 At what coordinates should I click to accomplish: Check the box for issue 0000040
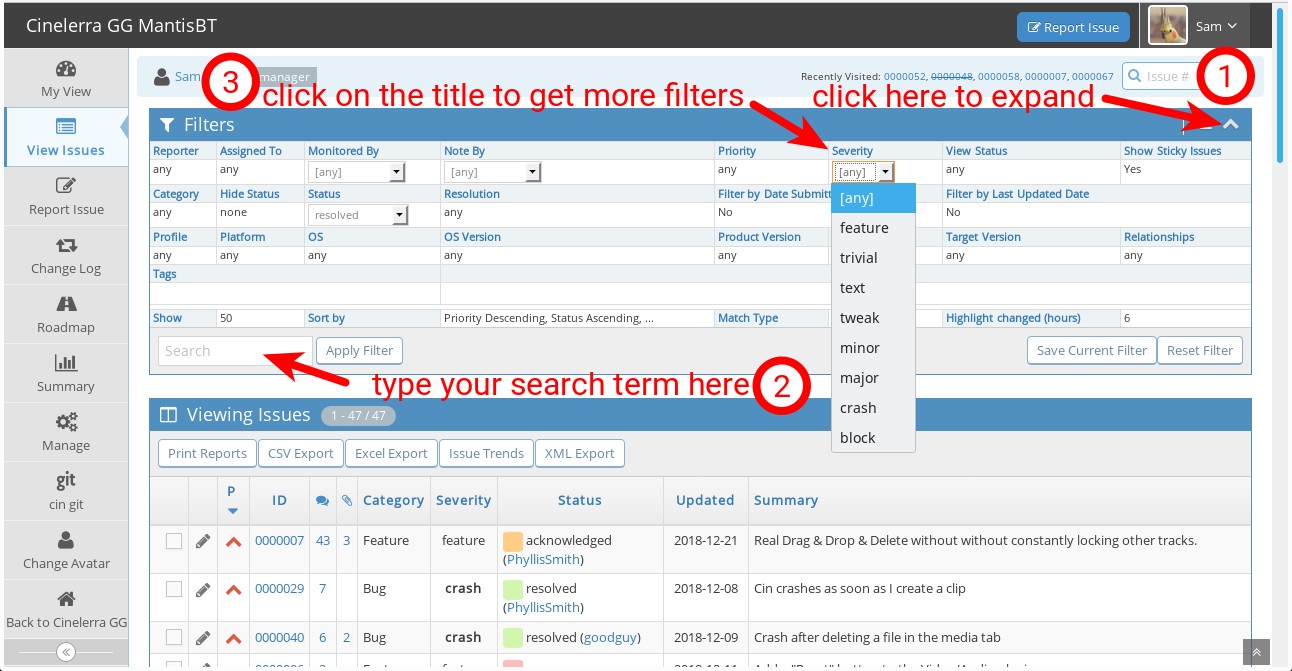pyautogui.click(x=174, y=637)
